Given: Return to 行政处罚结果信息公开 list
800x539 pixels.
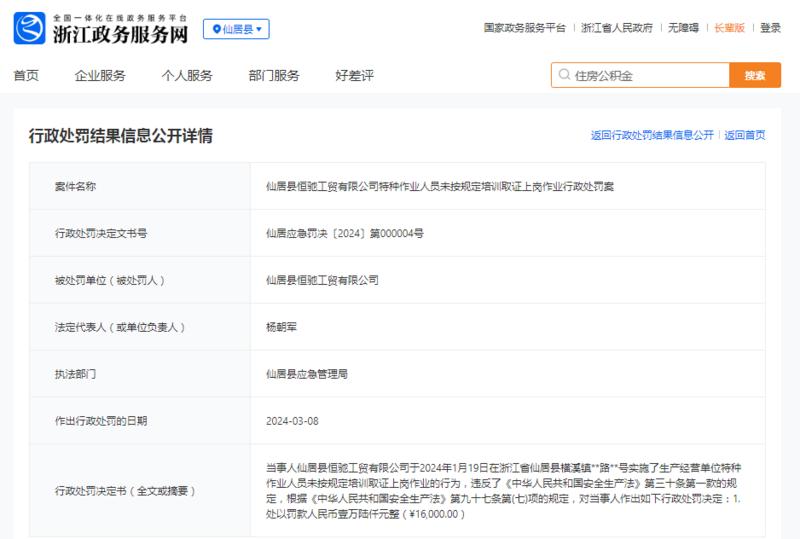Looking at the screenshot, I should (652, 135).
